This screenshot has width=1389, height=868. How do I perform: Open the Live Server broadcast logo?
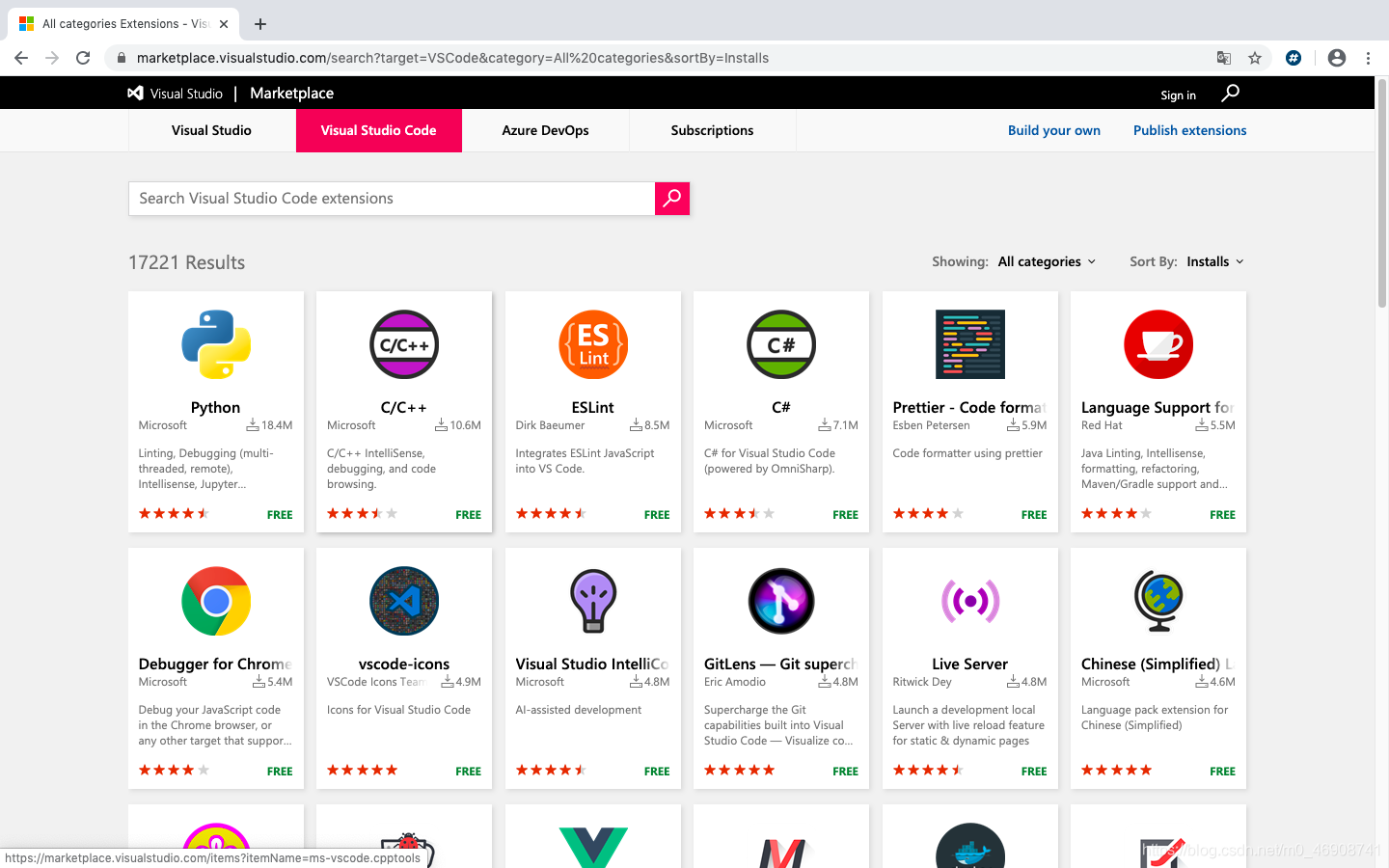coord(970,601)
